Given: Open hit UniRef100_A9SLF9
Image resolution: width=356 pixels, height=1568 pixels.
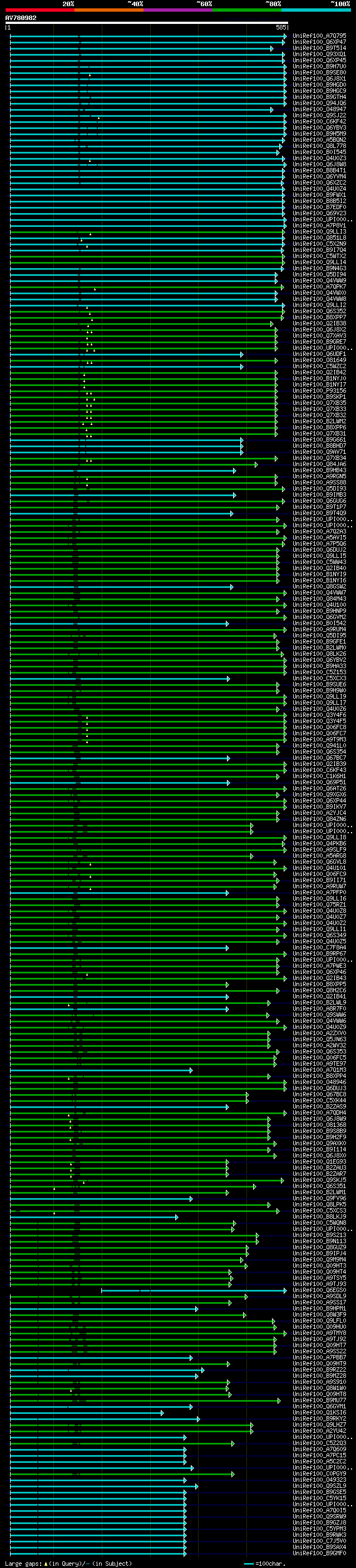Looking at the screenshot, I should (319, 850).
